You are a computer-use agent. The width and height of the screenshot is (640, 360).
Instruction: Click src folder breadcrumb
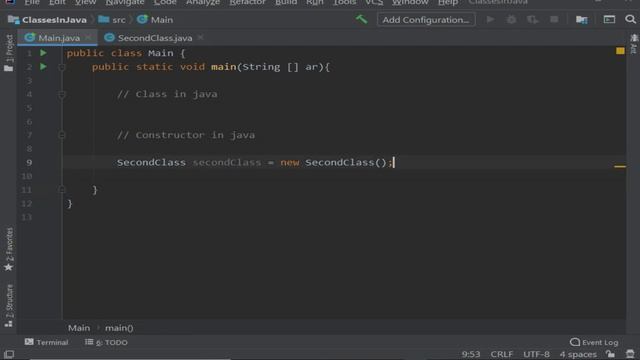pyautogui.click(x=112, y=20)
